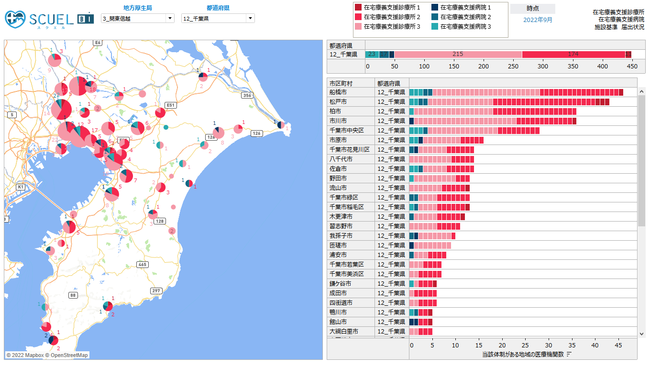Click the sort icon beside the bottom axis title
The height and width of the screenshot is (368, 650).
[x=569, y=355]
